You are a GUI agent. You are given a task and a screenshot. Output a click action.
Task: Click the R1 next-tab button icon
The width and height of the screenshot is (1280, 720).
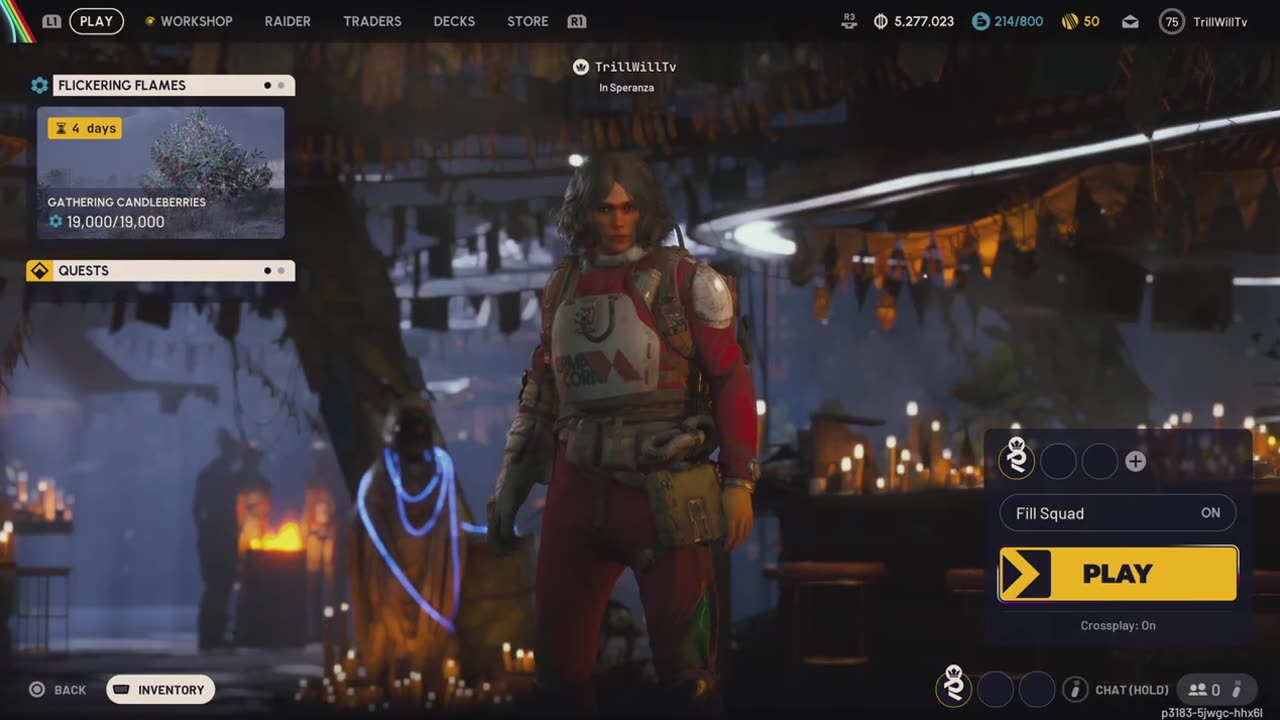pyautogui.click(x=577, y=21)
